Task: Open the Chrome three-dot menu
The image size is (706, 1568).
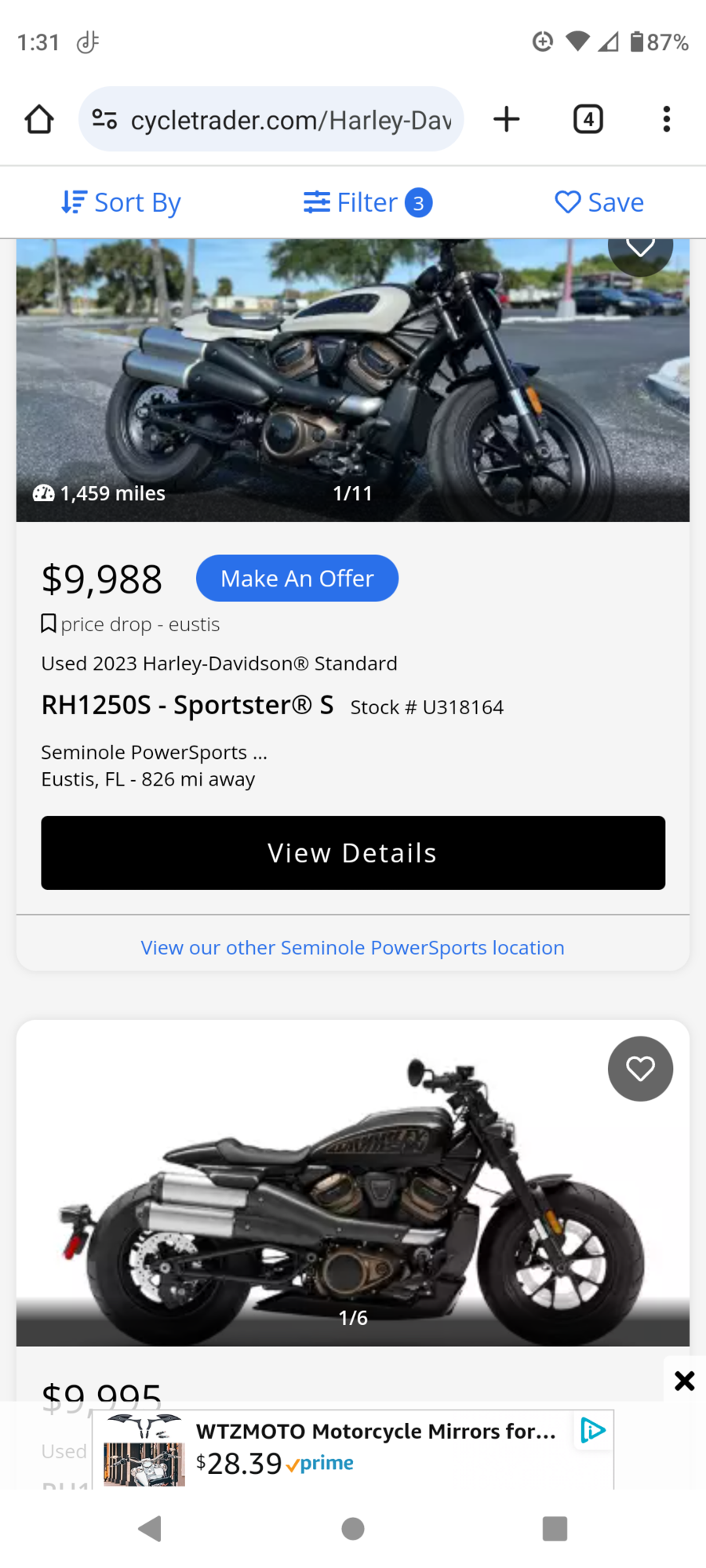Action: 666,119
